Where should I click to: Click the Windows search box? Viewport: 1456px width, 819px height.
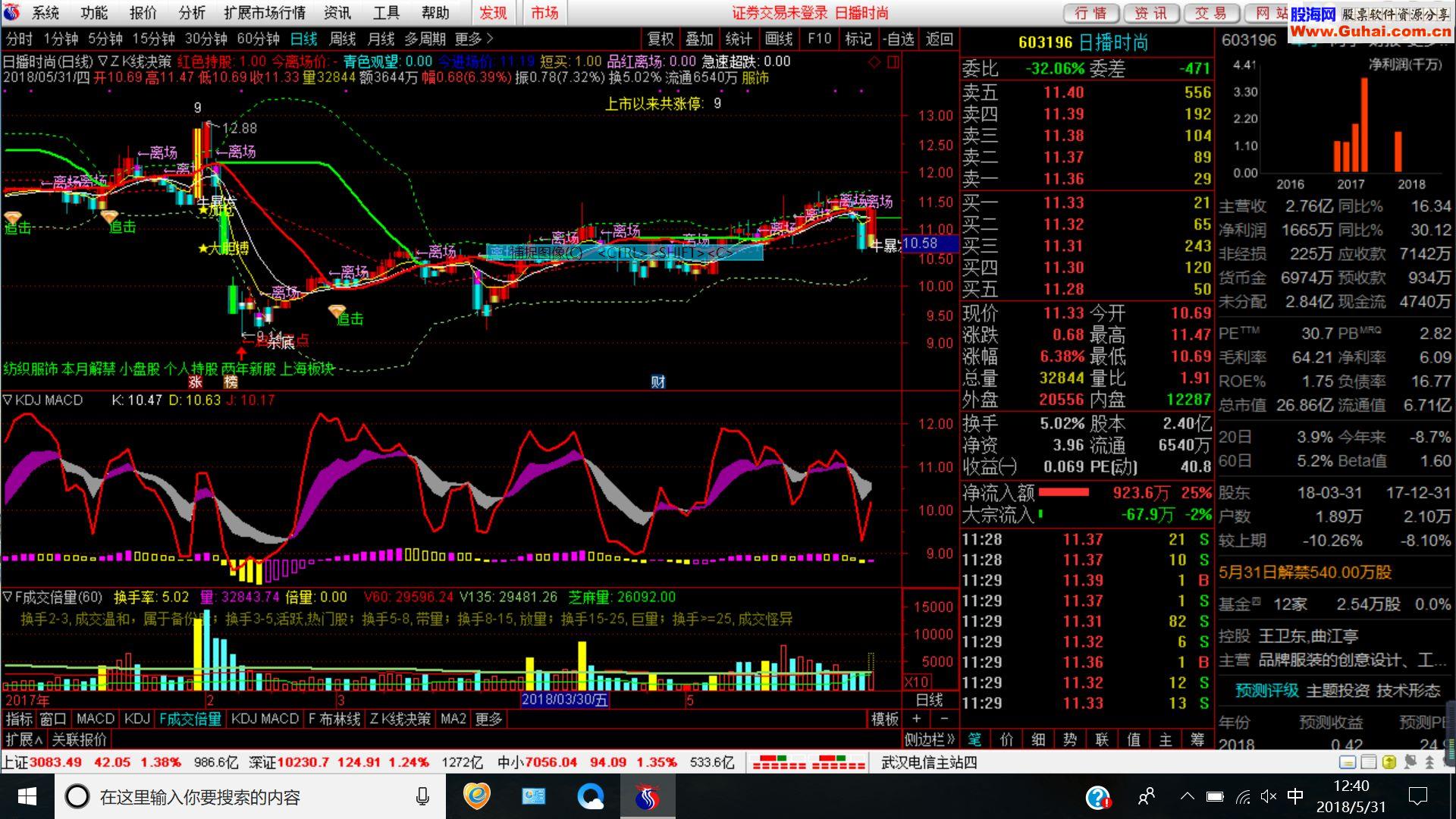(200, 797)
